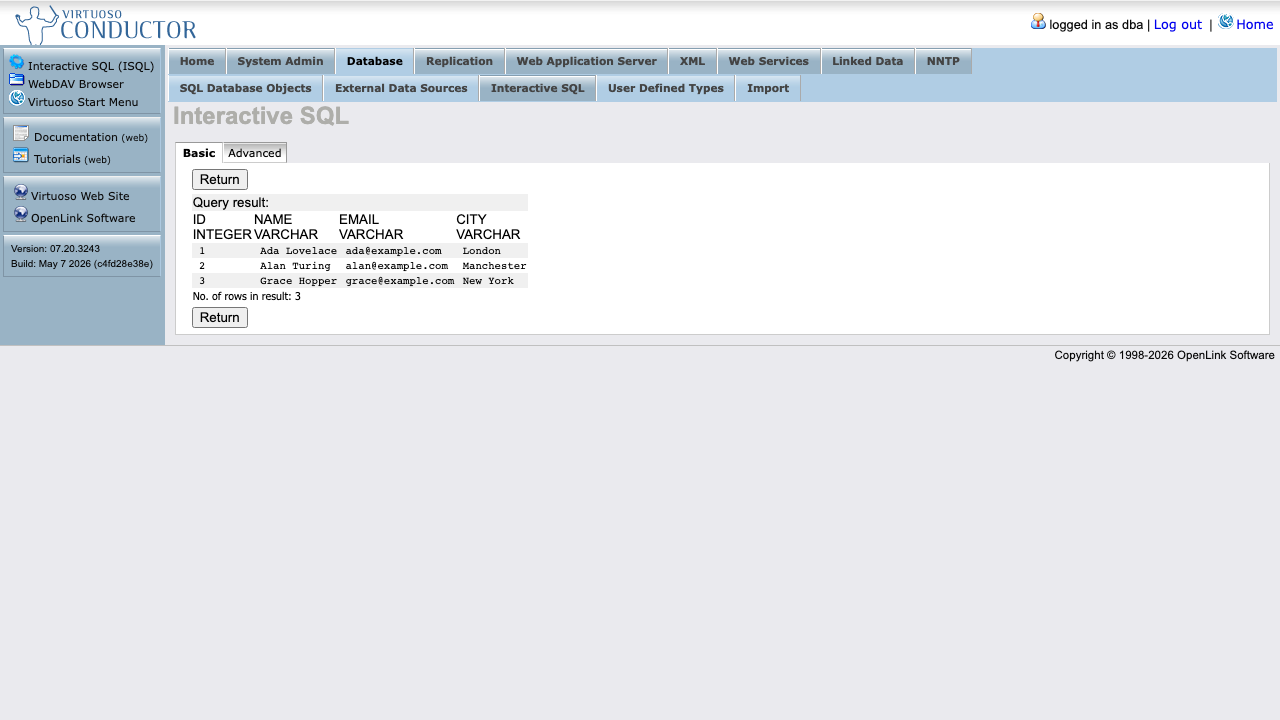This screenshot has width=1280, height=720.
Task: Click the cell 'Alan Turing'
Action: [295, 266]
